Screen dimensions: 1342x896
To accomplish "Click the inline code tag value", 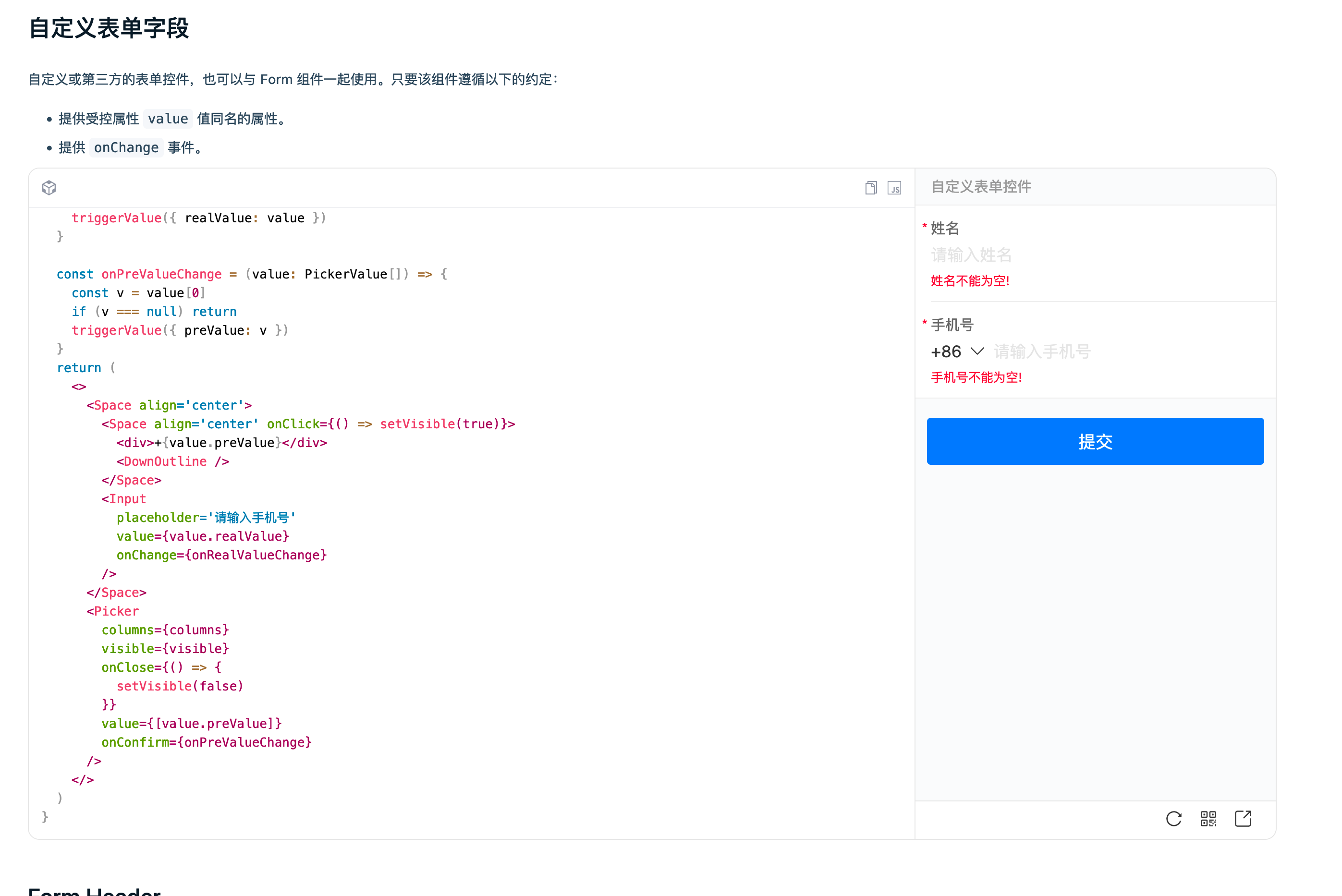I will 168,119.
